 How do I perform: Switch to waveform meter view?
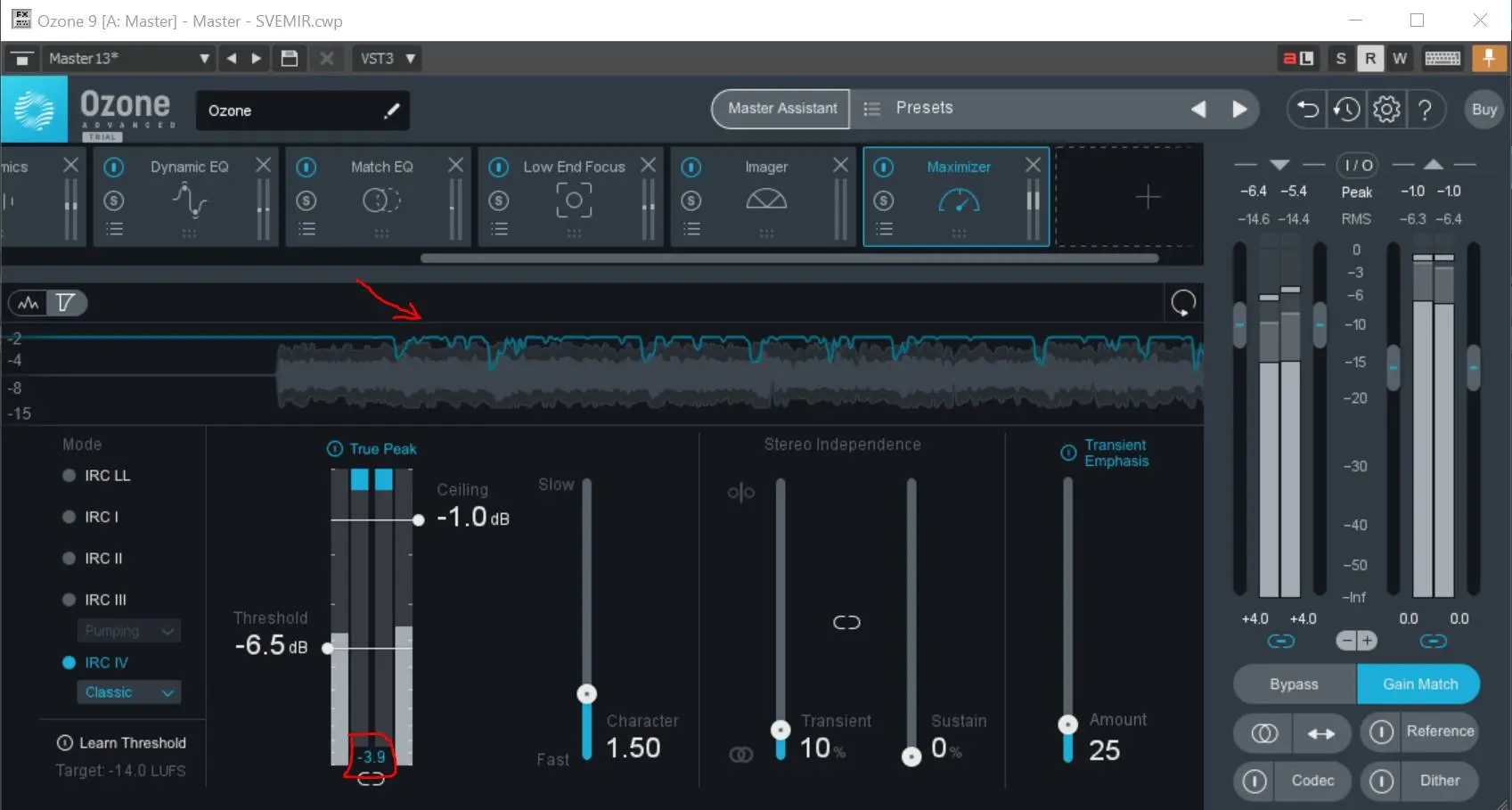pos(29,303)
